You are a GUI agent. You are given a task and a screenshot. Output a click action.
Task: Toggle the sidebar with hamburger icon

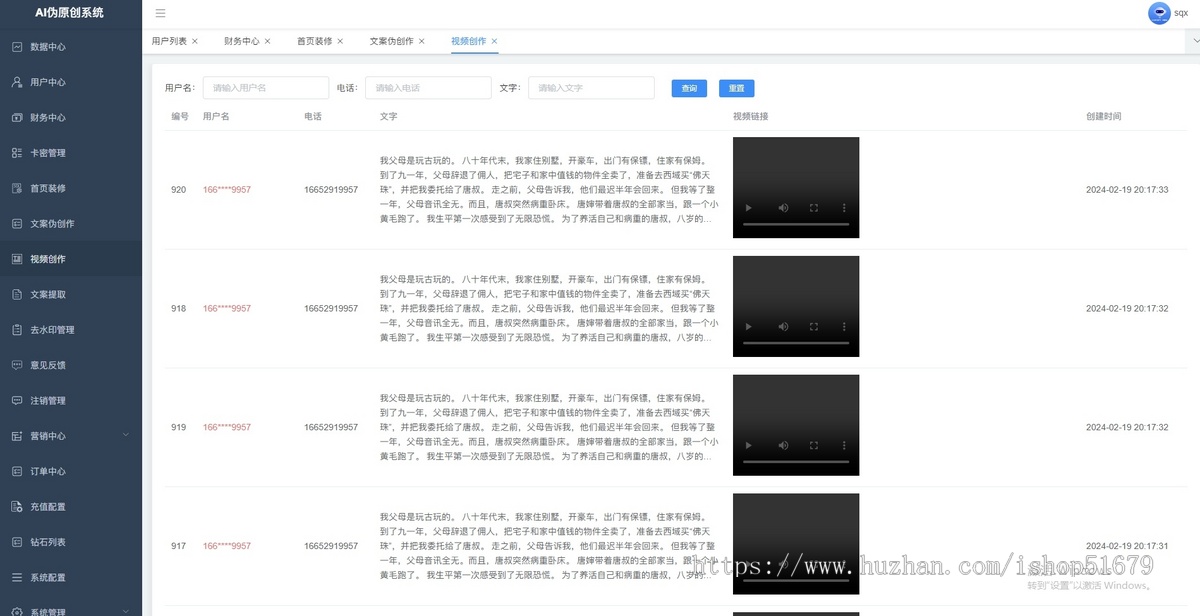160,13
